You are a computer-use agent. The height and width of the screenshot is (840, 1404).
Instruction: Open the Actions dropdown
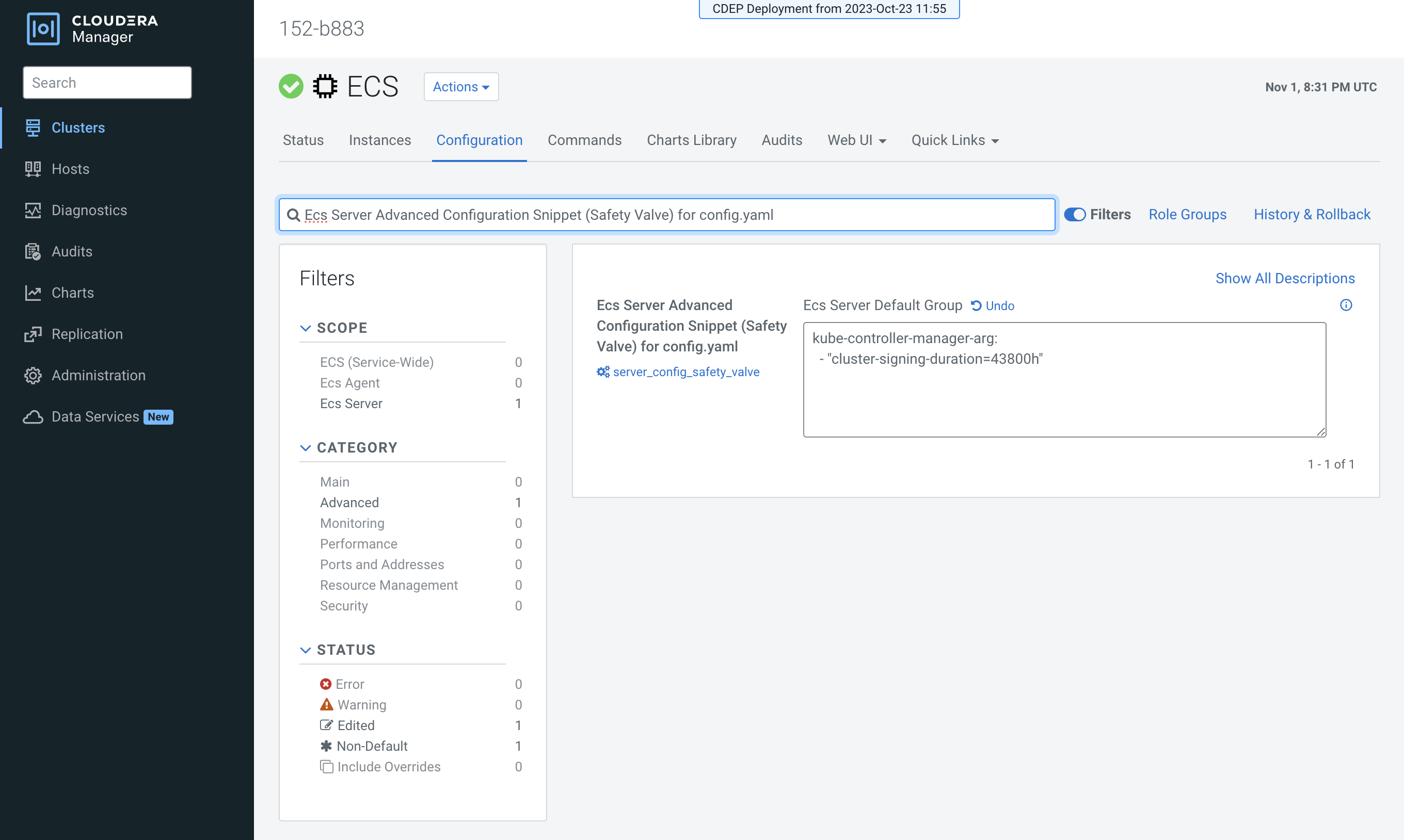click(x=461, y=87)
